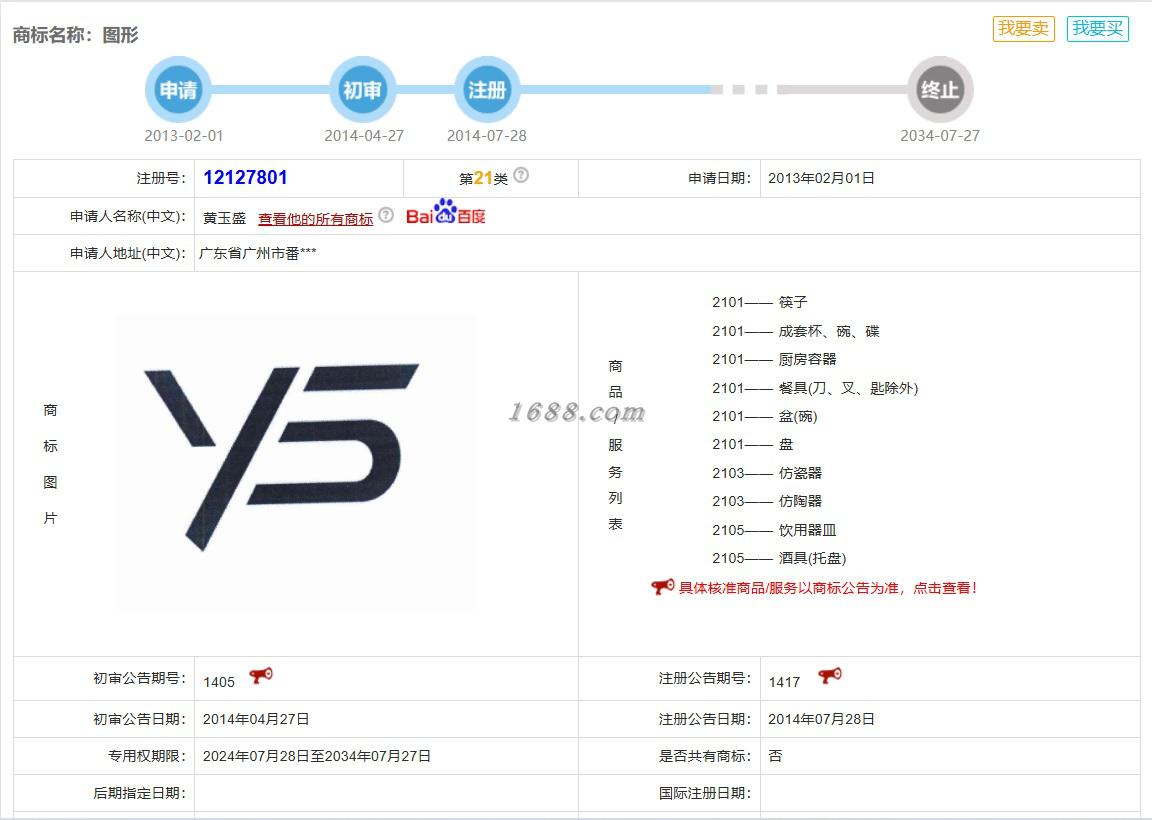
Task: Click 注册公告期号 value 1417
Action: point(784,682)
